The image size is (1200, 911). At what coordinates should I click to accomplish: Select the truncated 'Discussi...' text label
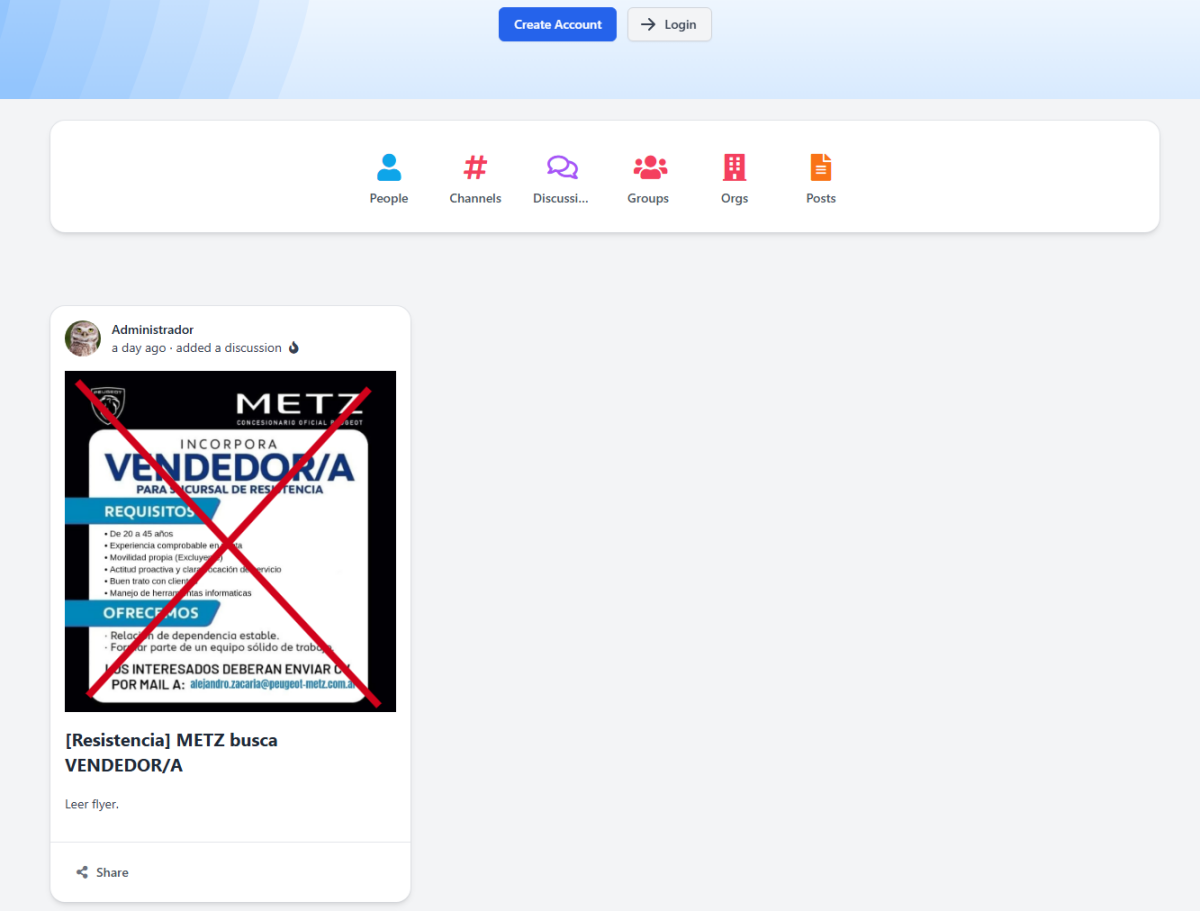pos(561,198)
